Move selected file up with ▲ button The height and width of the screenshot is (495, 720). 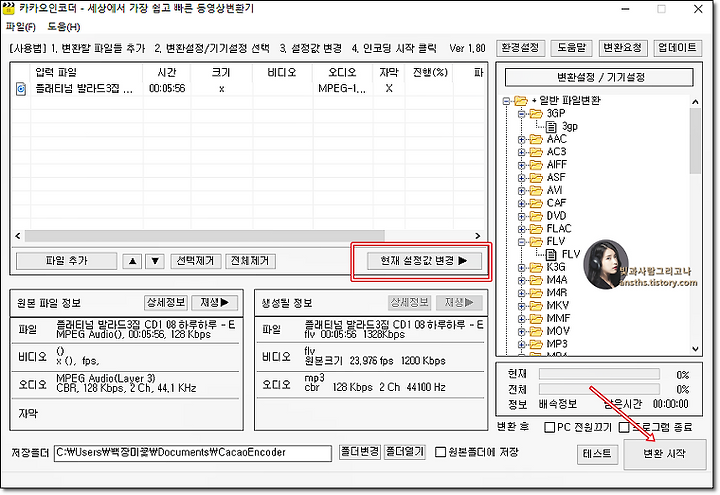coord(132,261)
